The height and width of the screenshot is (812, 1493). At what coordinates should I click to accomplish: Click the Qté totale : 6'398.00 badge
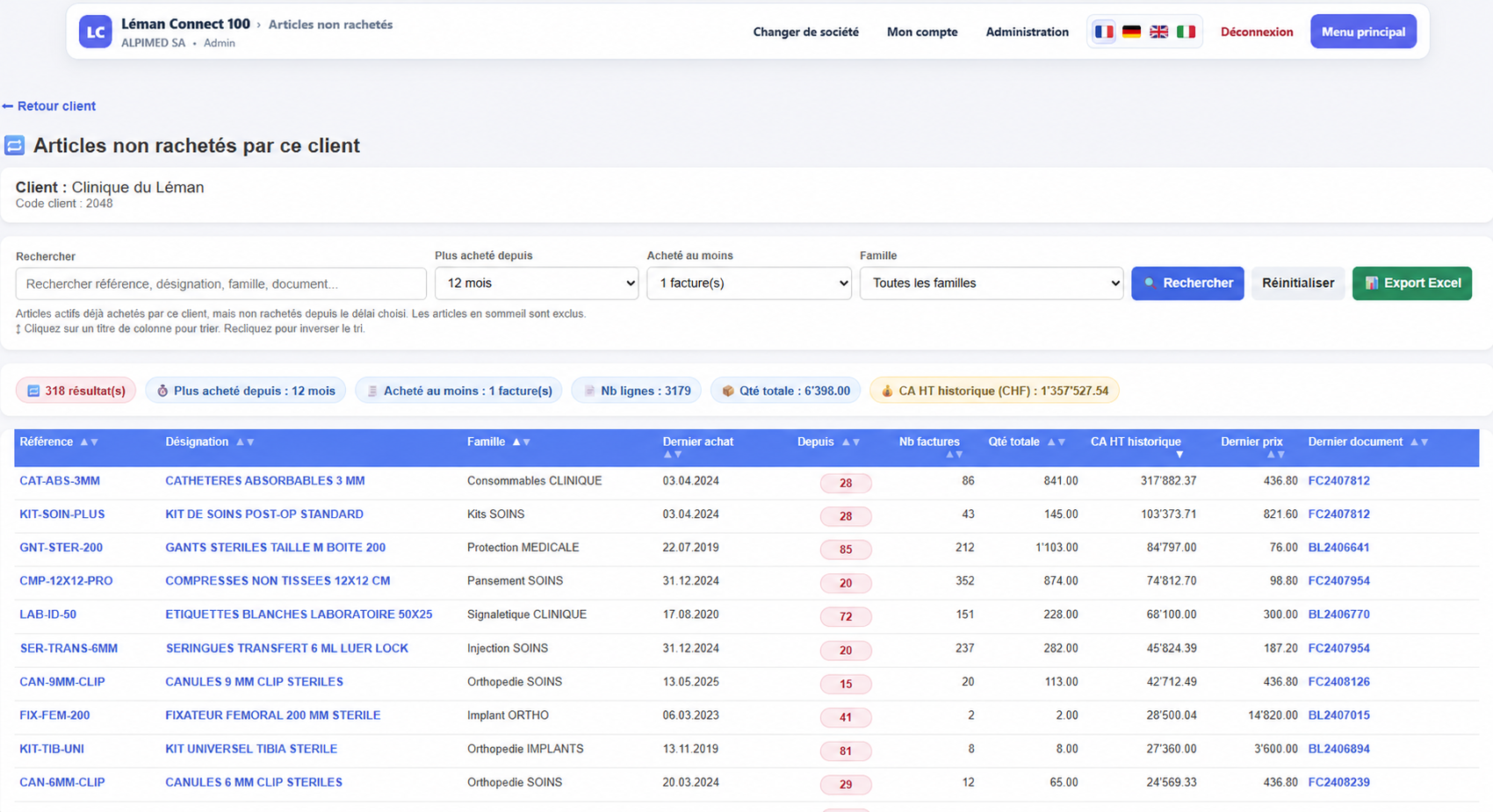click(785, 391)
